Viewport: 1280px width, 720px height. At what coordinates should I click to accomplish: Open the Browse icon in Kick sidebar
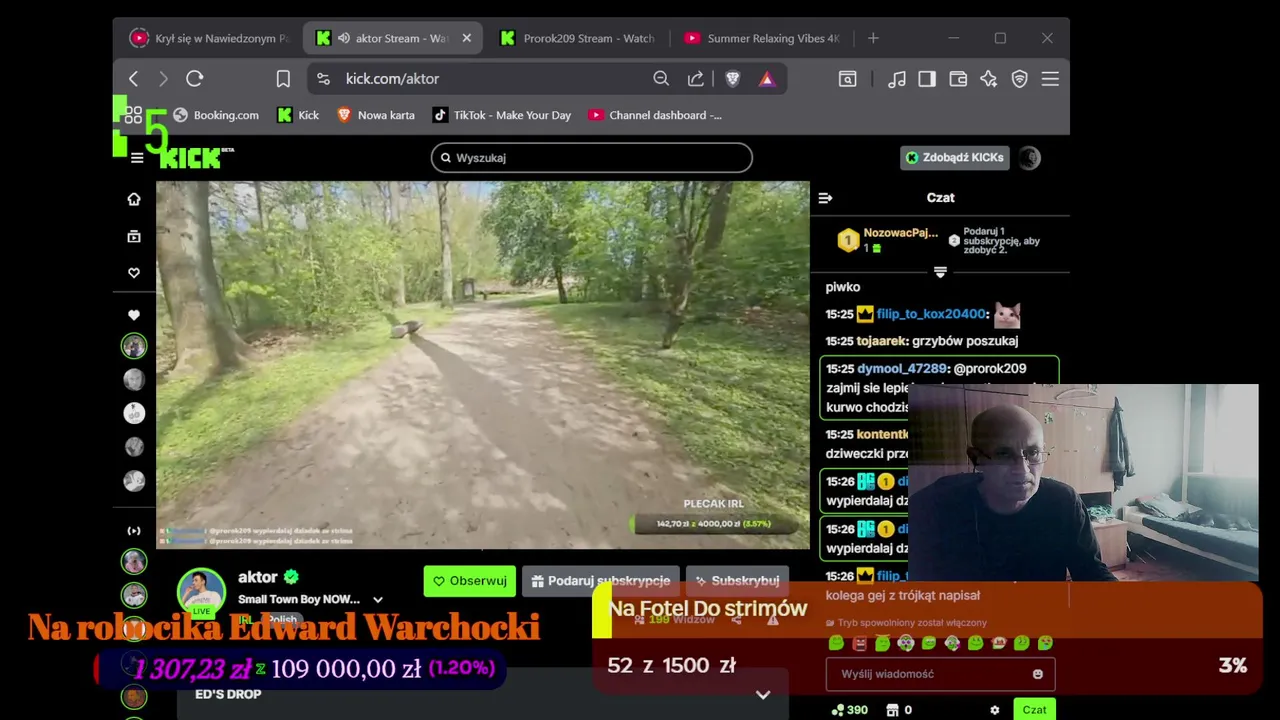point(134,236)
